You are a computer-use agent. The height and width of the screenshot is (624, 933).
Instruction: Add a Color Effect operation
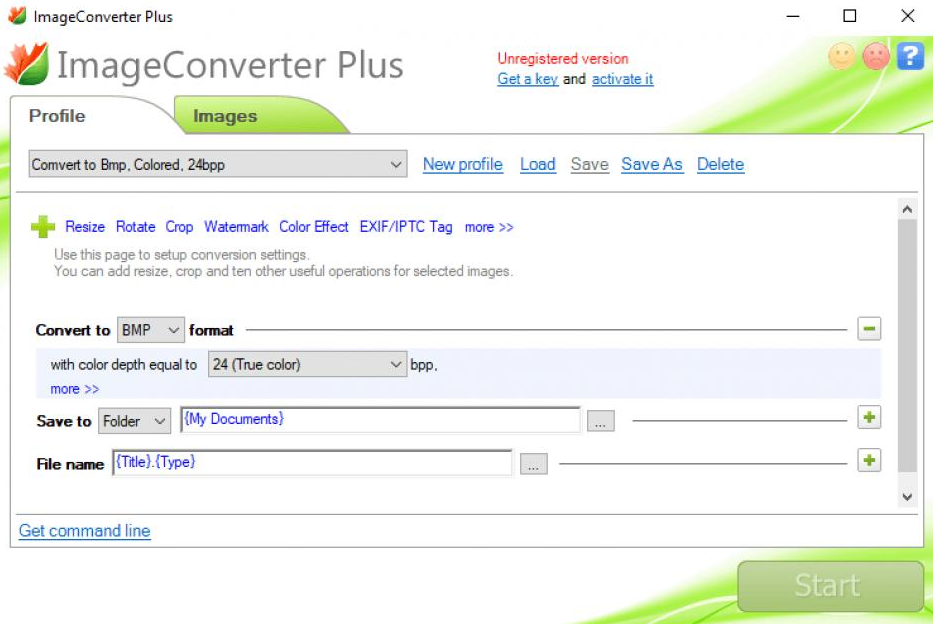[x=314, y=227]
